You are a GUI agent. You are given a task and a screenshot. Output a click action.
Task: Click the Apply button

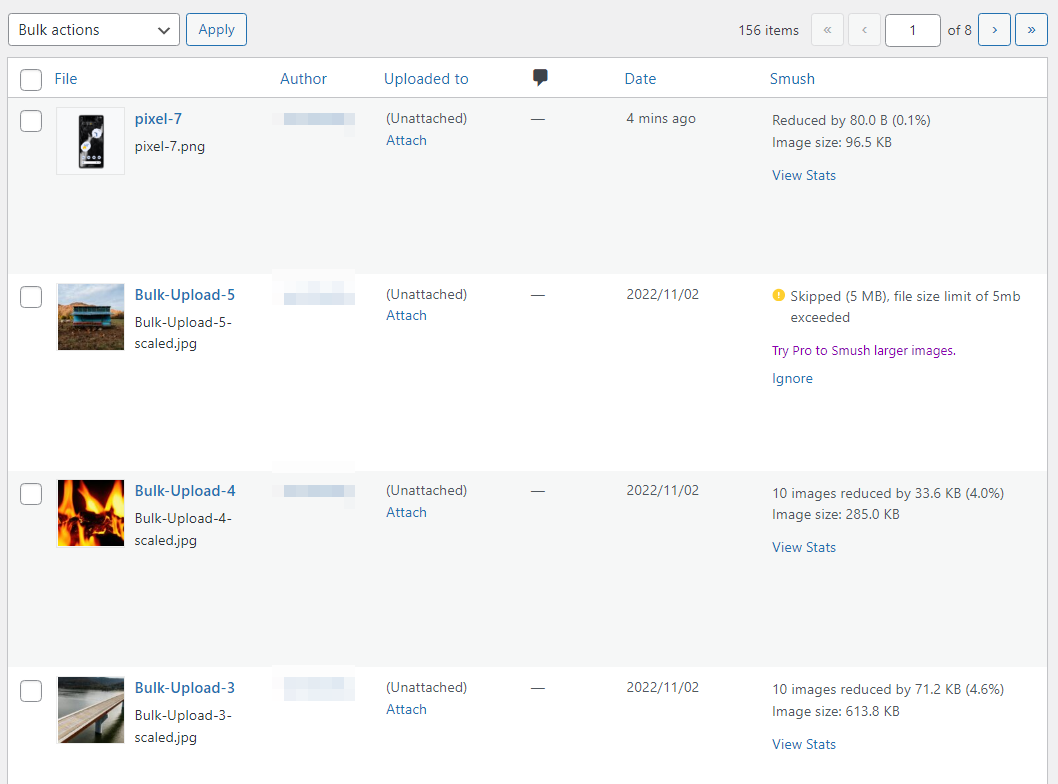coord(217,30)
